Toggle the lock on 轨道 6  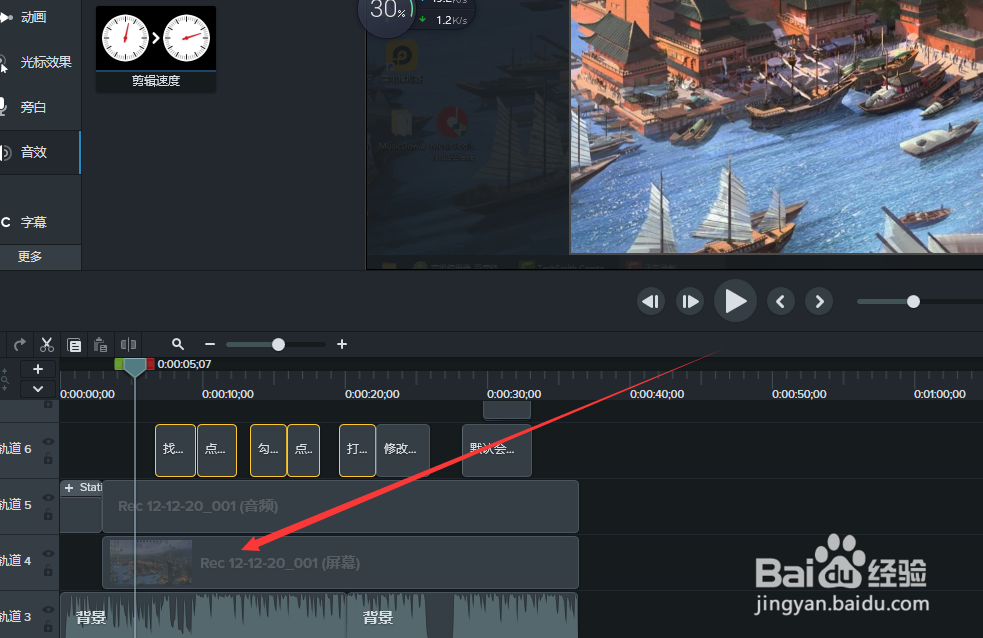click(x=48, y=459)
